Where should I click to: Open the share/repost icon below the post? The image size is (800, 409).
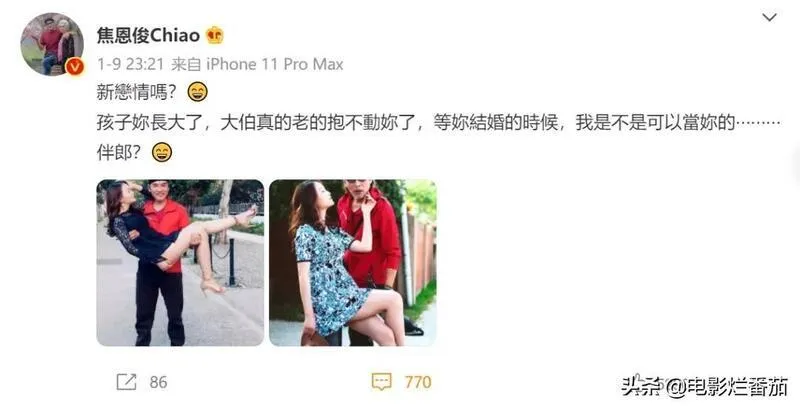(x=126, y=381)
